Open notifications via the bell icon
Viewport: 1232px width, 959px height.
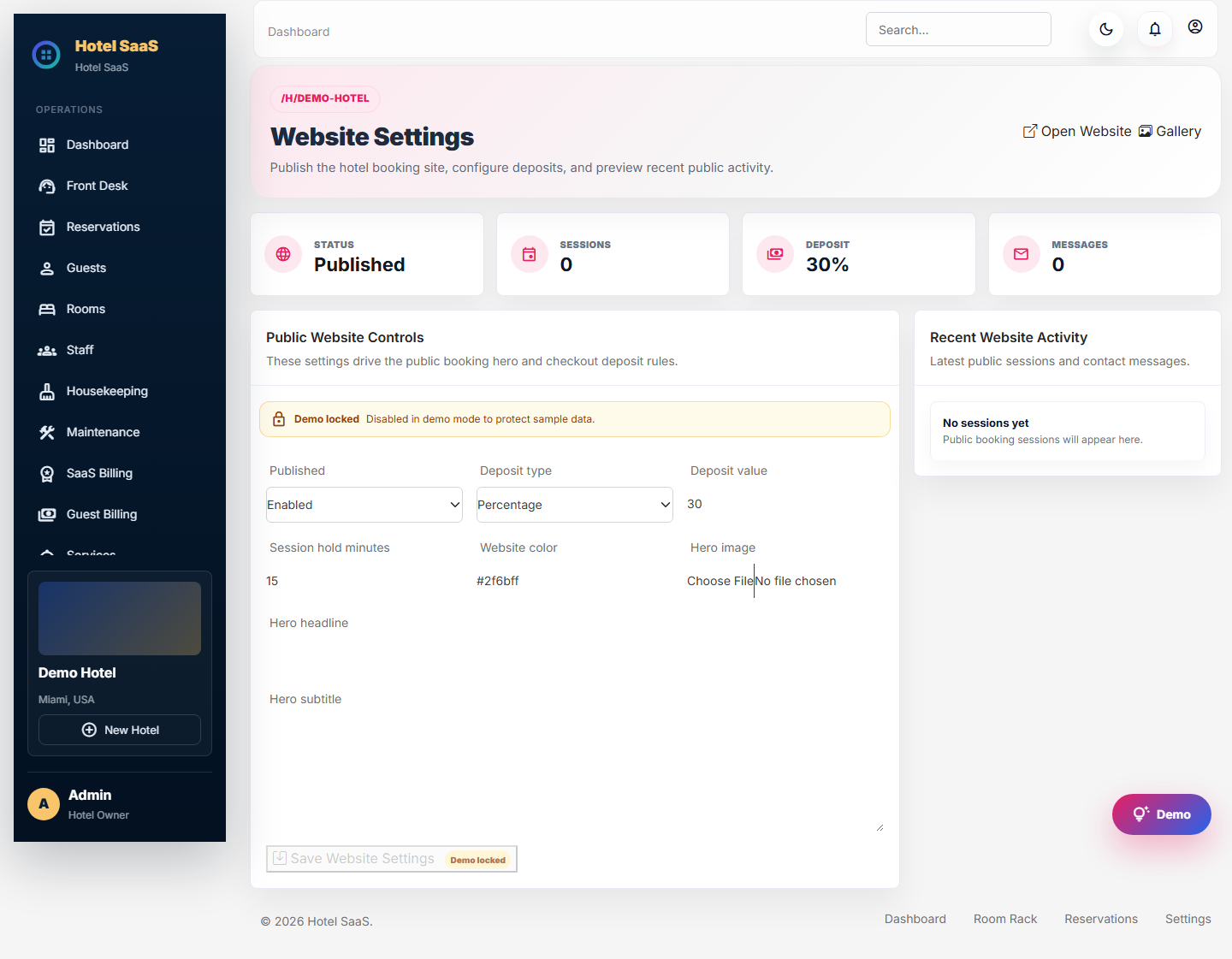tap(1155, 29)
